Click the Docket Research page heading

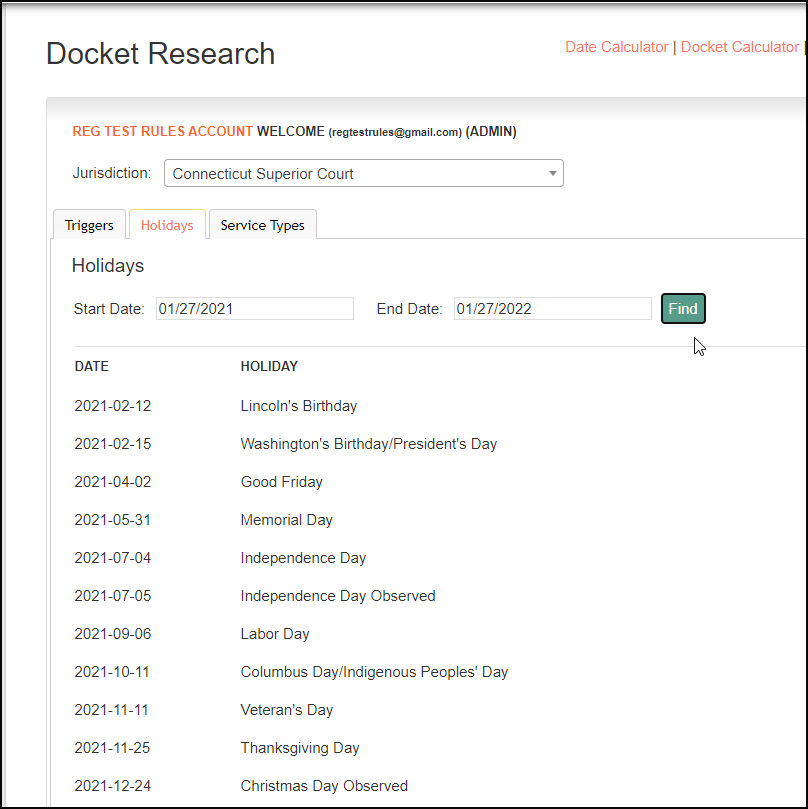(160, 54)
